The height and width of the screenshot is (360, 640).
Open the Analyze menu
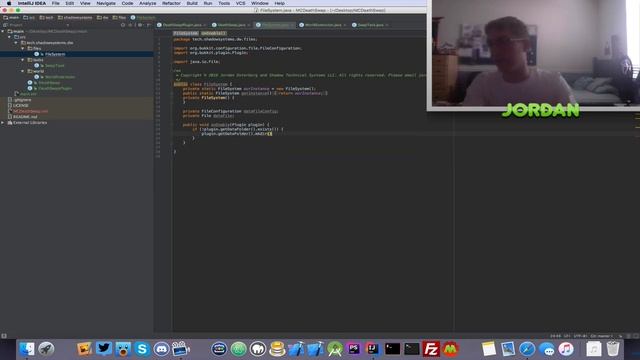[x=147, y=3]
